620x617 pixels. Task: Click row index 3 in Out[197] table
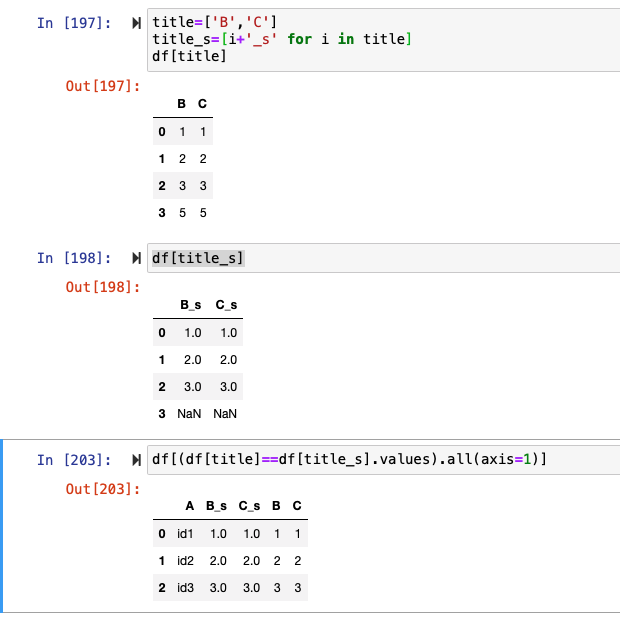[162, 213]
